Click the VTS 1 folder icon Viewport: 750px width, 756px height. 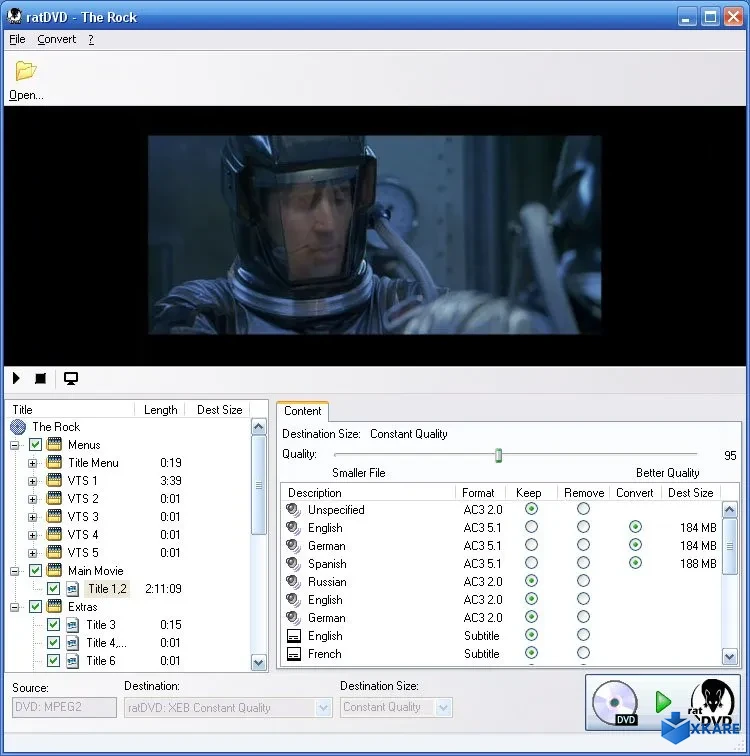pyautogui.click(x=54, y=480)
